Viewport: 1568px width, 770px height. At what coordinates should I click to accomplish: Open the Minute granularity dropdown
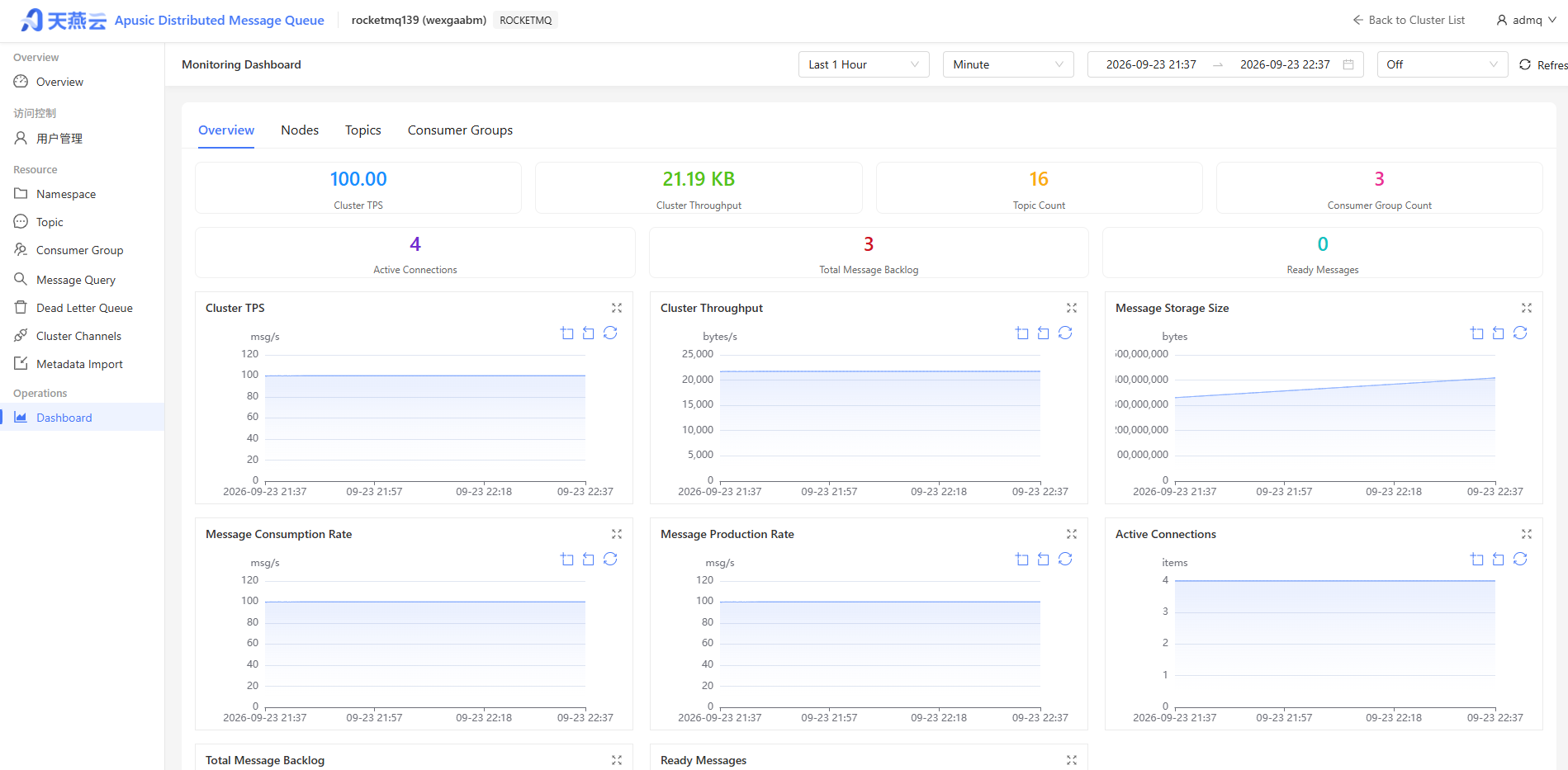coord(1008,64)
